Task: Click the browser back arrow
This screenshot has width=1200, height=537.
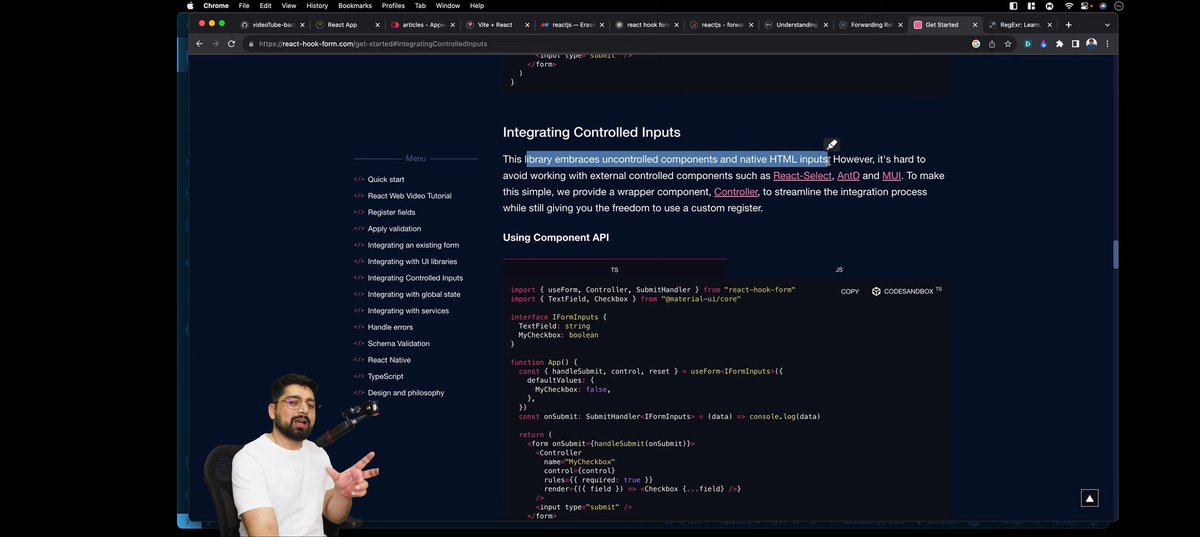Action: coord(199,44)
